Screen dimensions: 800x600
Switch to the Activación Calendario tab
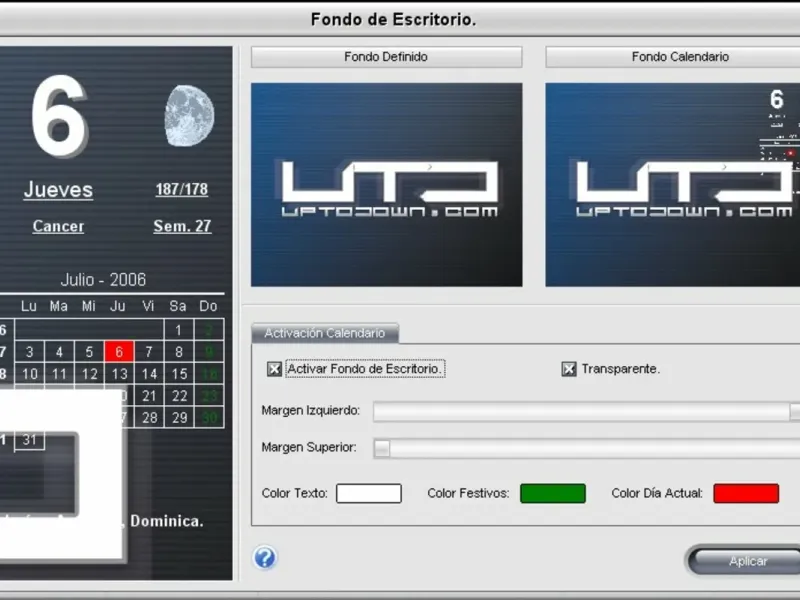click(325, 333)
